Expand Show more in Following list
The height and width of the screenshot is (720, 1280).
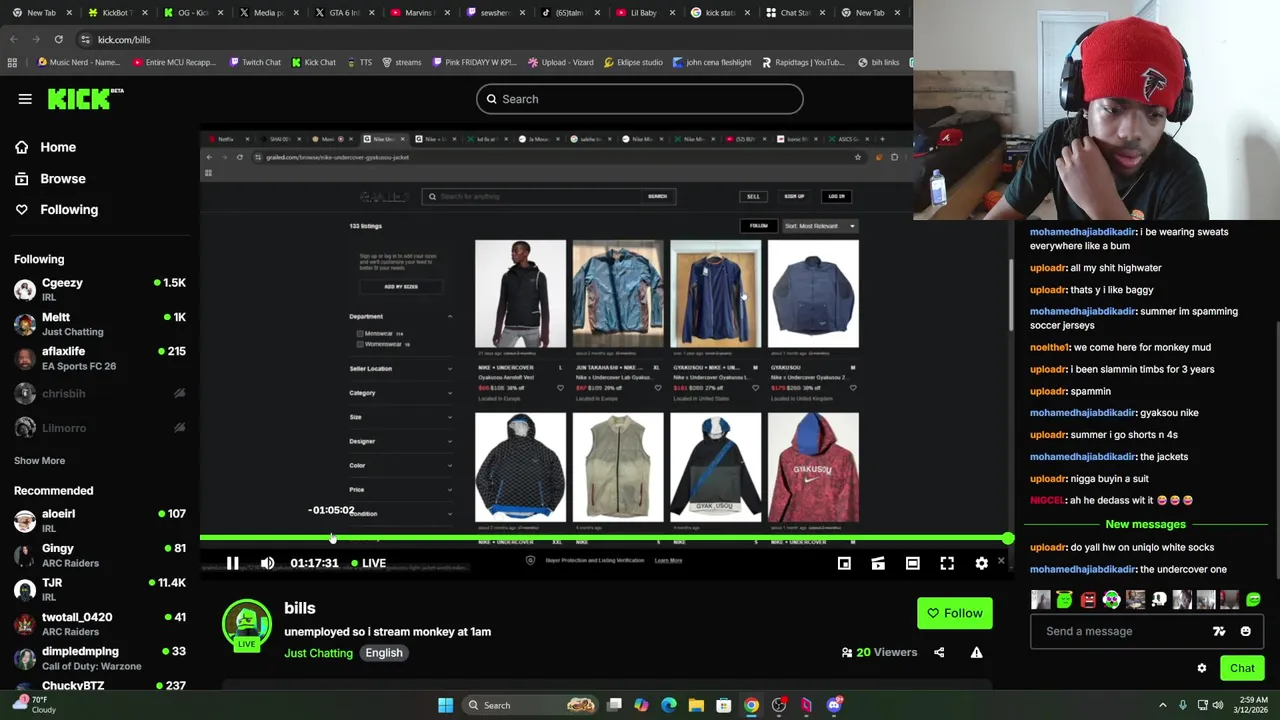click(39, 460)
